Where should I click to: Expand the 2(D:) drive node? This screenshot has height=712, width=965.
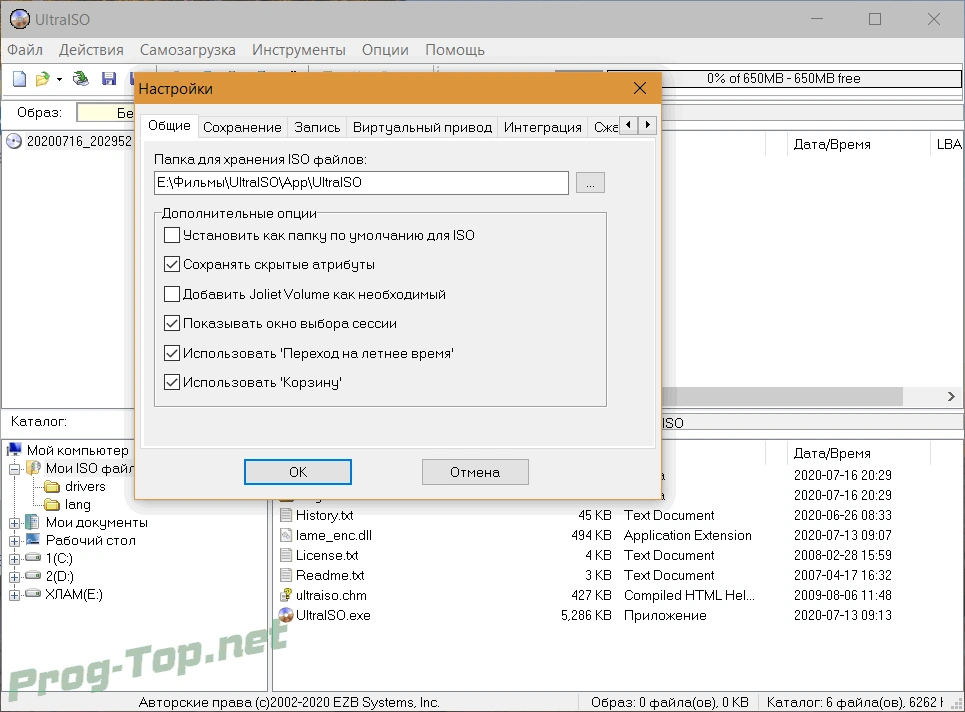pyautogui.click(x=15, y=577)
